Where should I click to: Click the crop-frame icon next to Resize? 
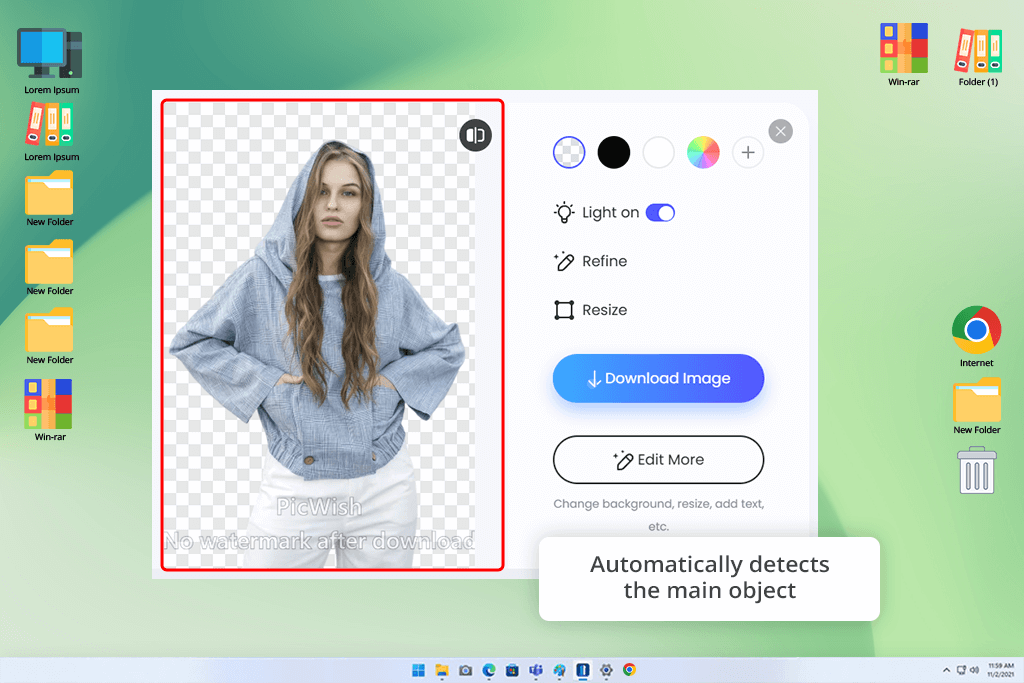tap(564, 310)
